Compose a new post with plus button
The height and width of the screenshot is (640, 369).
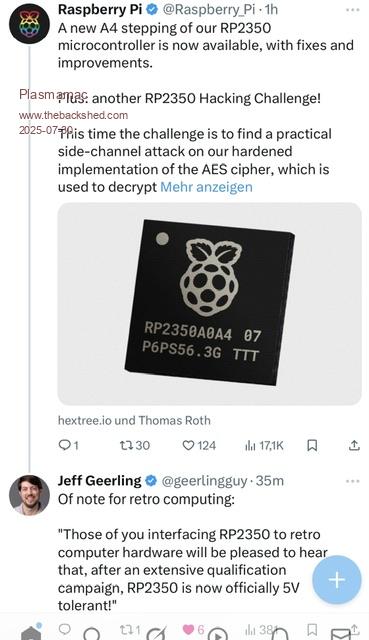pos(337,580)
